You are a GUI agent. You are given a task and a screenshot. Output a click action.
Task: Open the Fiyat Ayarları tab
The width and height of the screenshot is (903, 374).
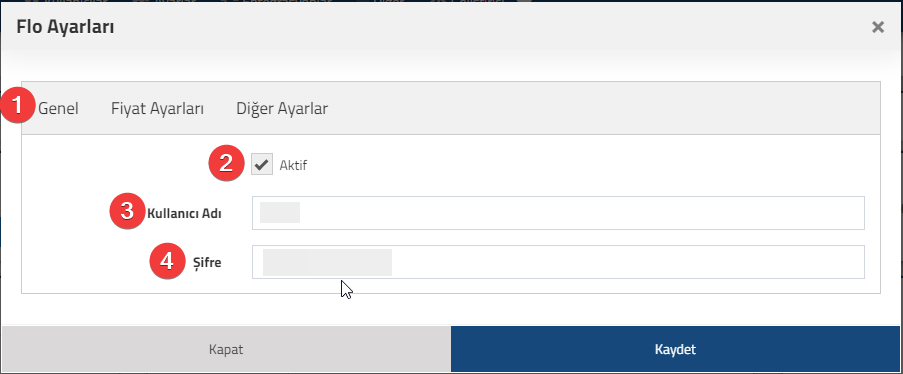157,108
